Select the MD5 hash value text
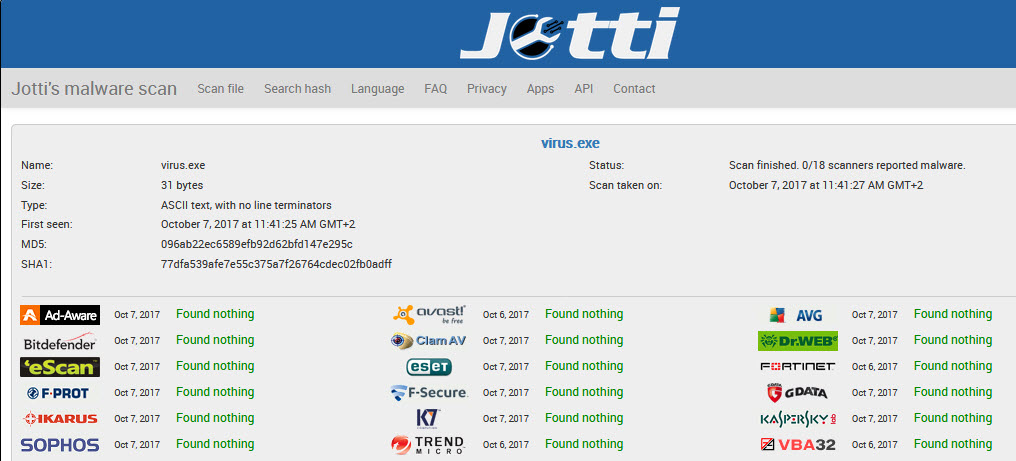 tap(257, 244)
